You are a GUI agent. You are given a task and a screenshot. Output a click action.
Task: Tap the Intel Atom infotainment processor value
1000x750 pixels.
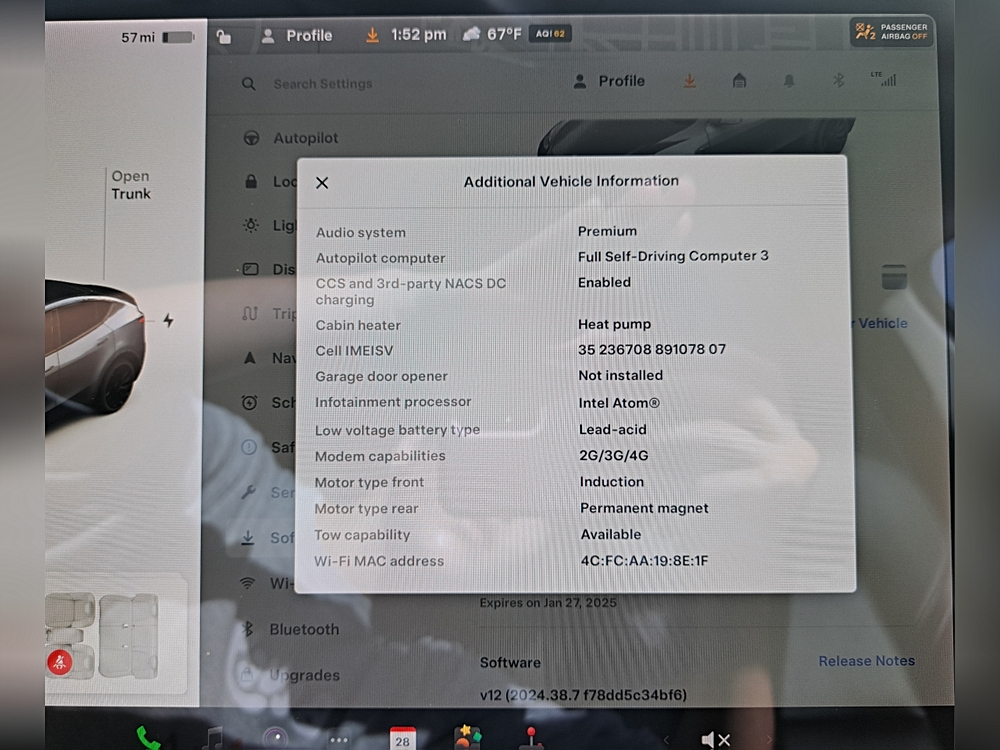(x=619, y=403)
